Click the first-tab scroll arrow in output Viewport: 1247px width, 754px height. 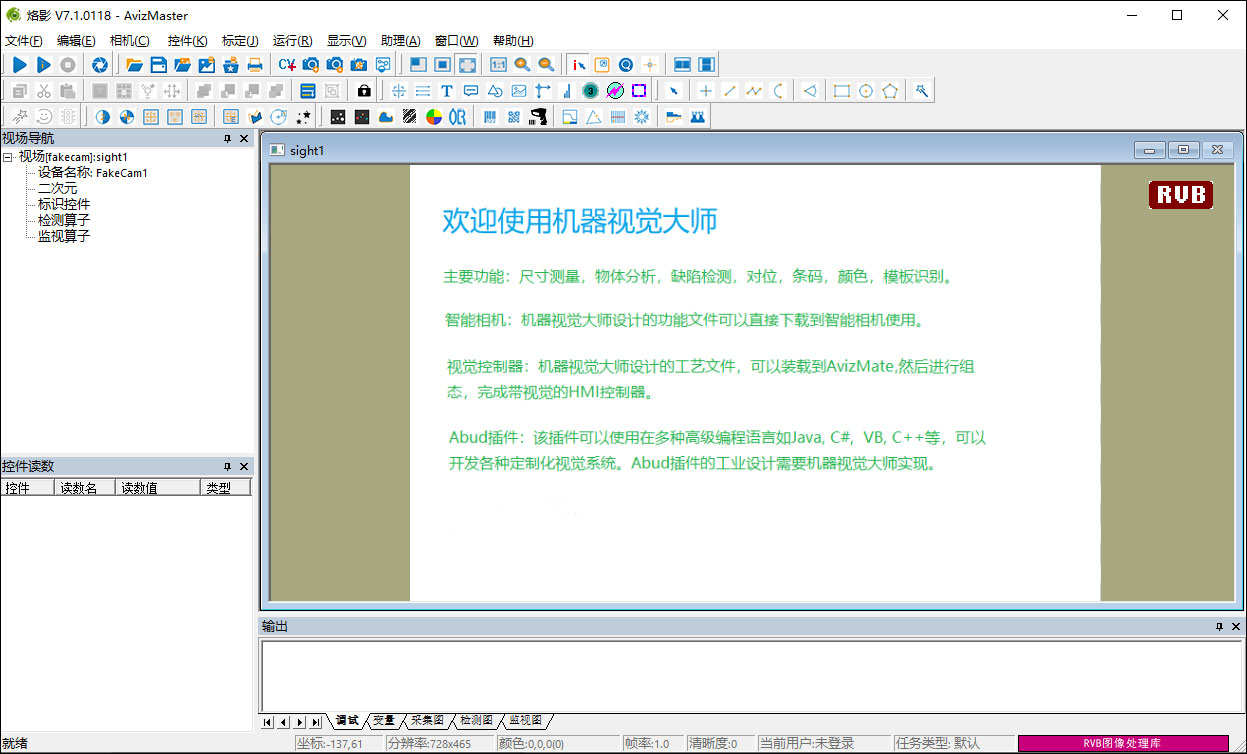267,721
